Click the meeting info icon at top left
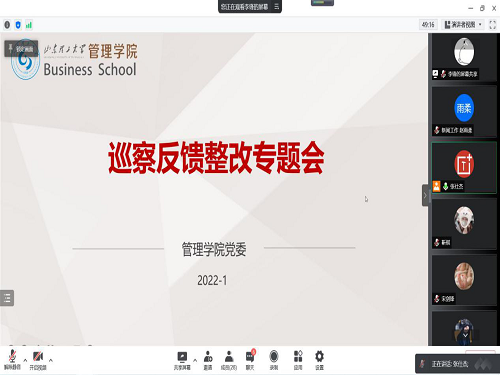 coord(7,25)
